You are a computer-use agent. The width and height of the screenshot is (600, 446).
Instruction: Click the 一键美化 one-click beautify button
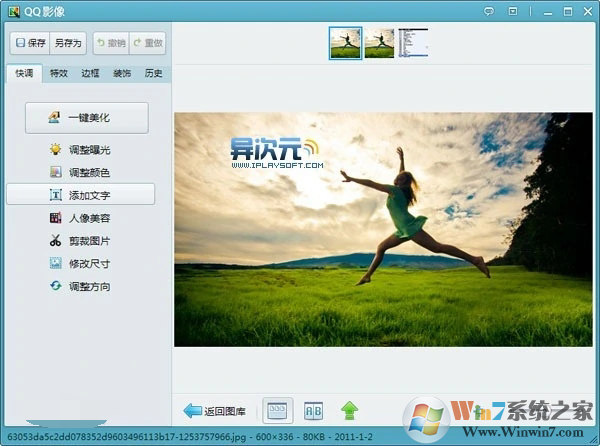(87, 117)
